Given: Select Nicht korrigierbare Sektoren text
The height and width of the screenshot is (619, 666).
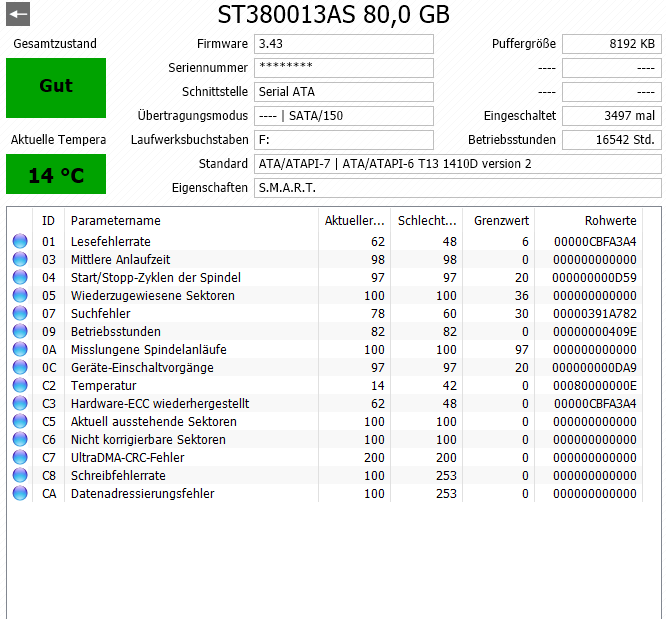Looking at the screenshot, I should click(148, 439).
